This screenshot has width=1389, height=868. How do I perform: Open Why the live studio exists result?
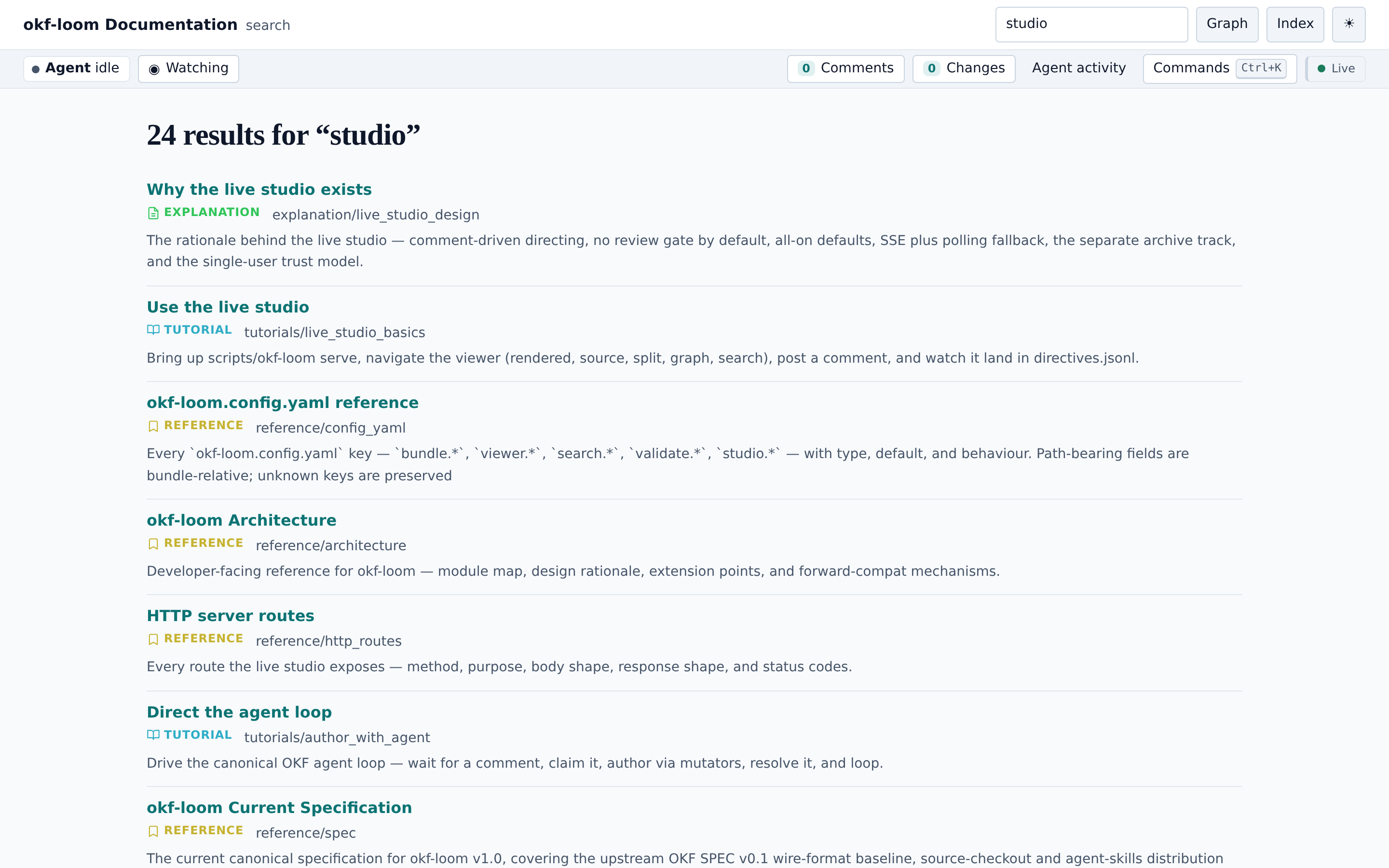259,190
